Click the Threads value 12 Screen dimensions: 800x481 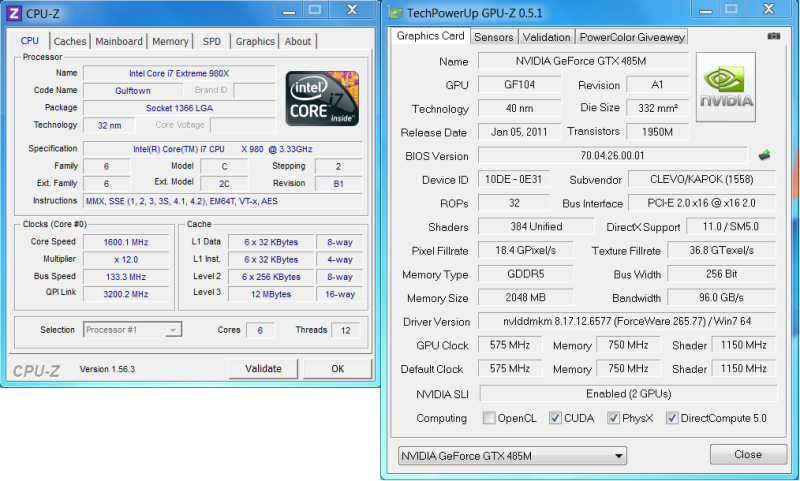345,331
